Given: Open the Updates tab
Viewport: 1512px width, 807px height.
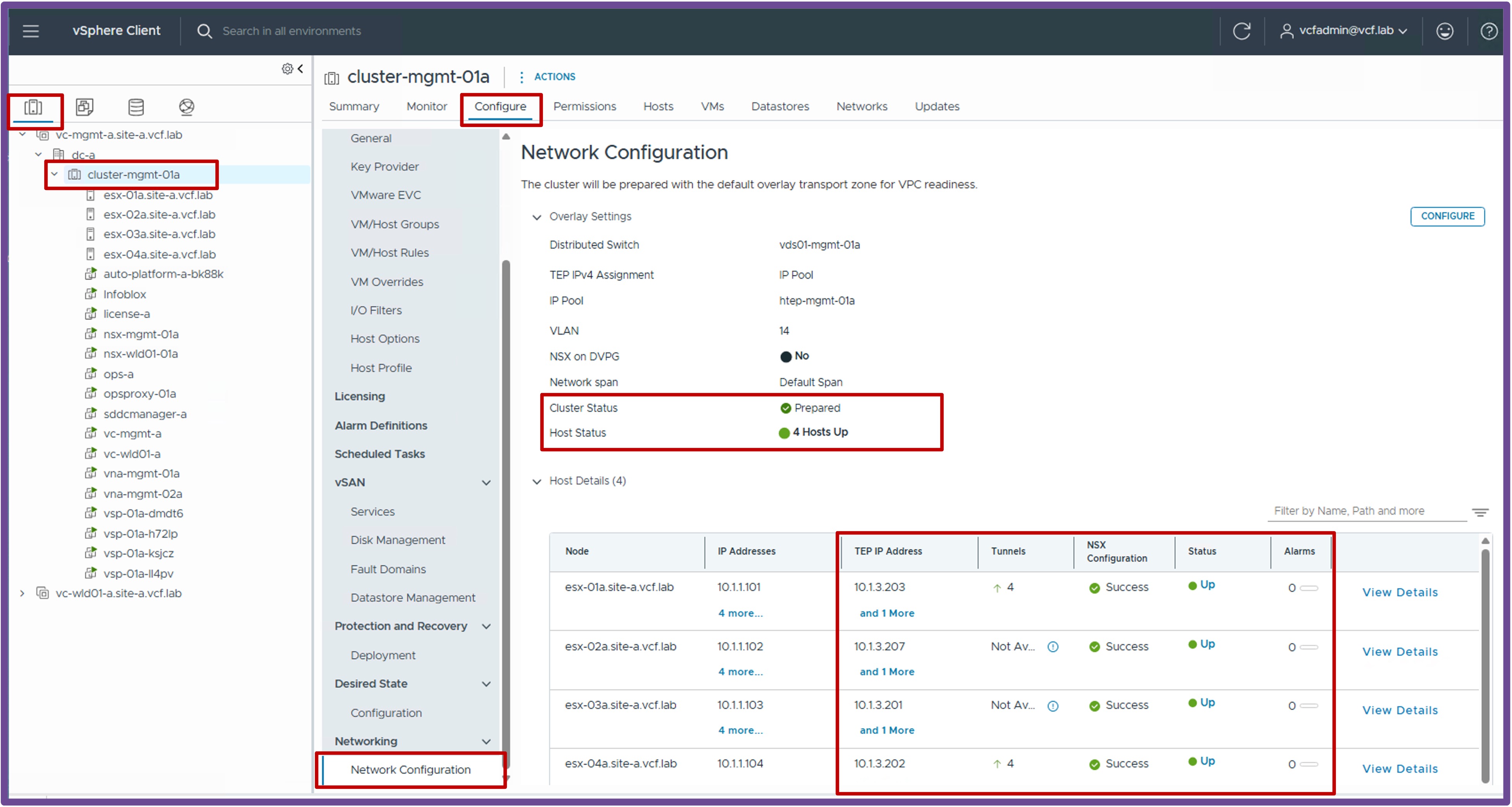Looking at the screenshot, I should (x=937, y=106).
